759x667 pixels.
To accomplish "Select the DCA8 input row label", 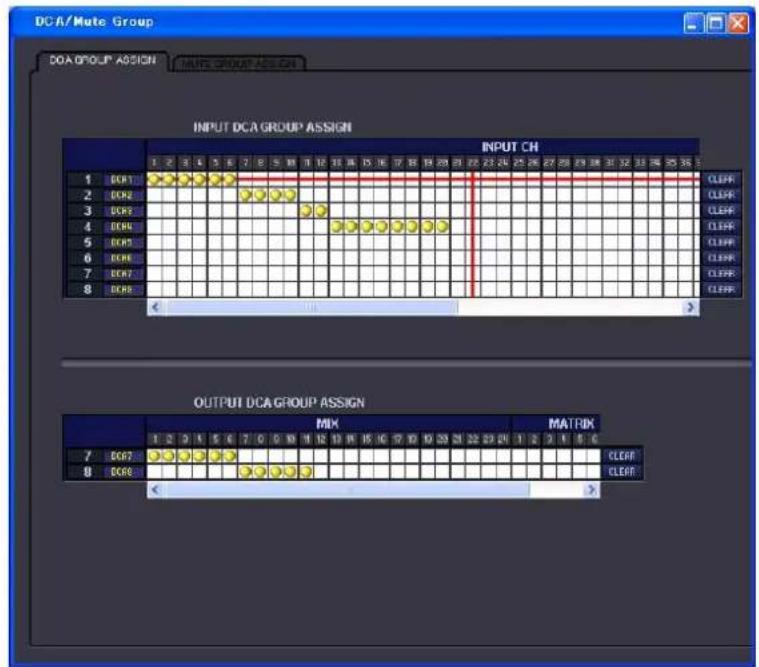I will [122, 289].
